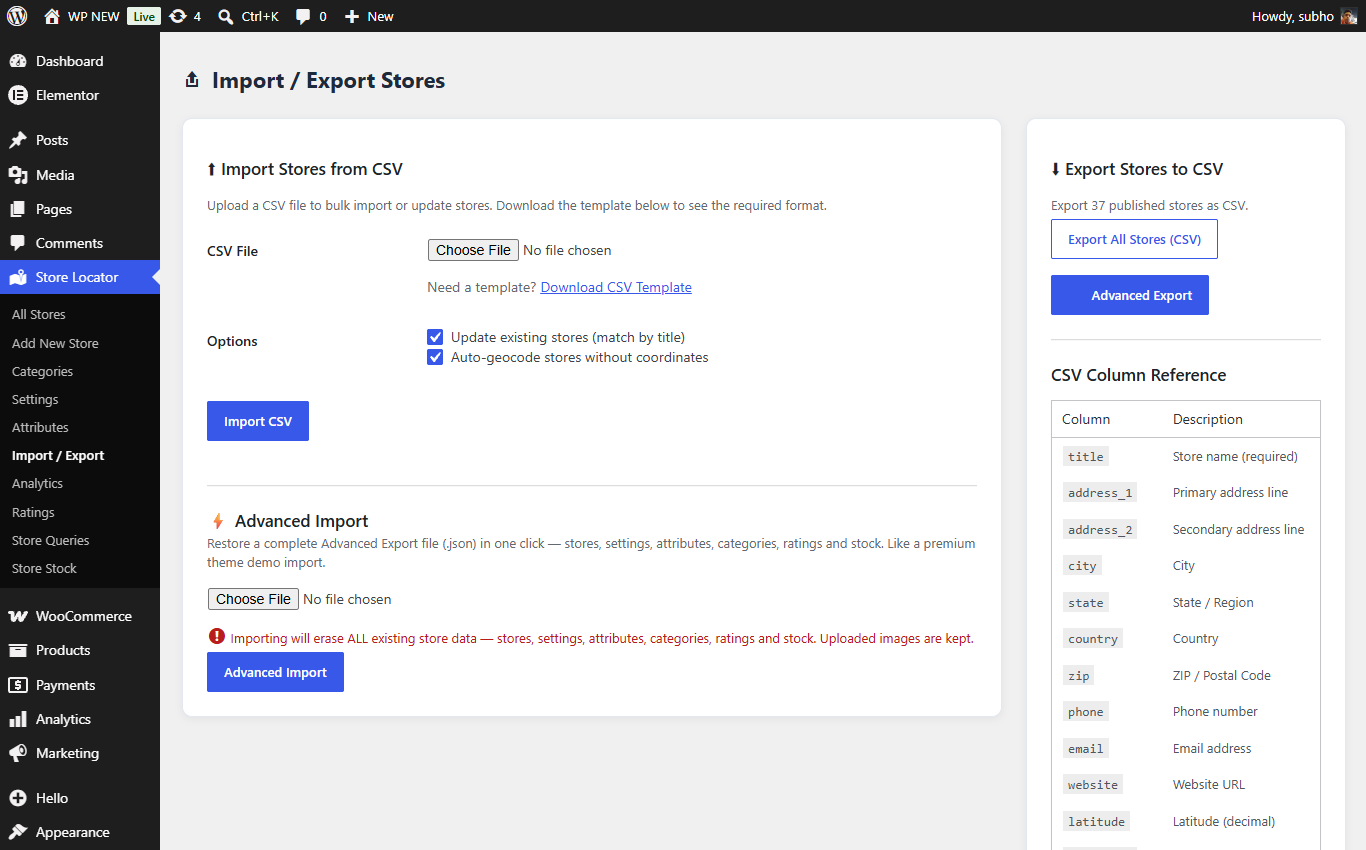The width and height of the screenshot is (1366, 850).
Task: Uncheck Auto-geocode stores without coordinates
Action: [435, 357]
